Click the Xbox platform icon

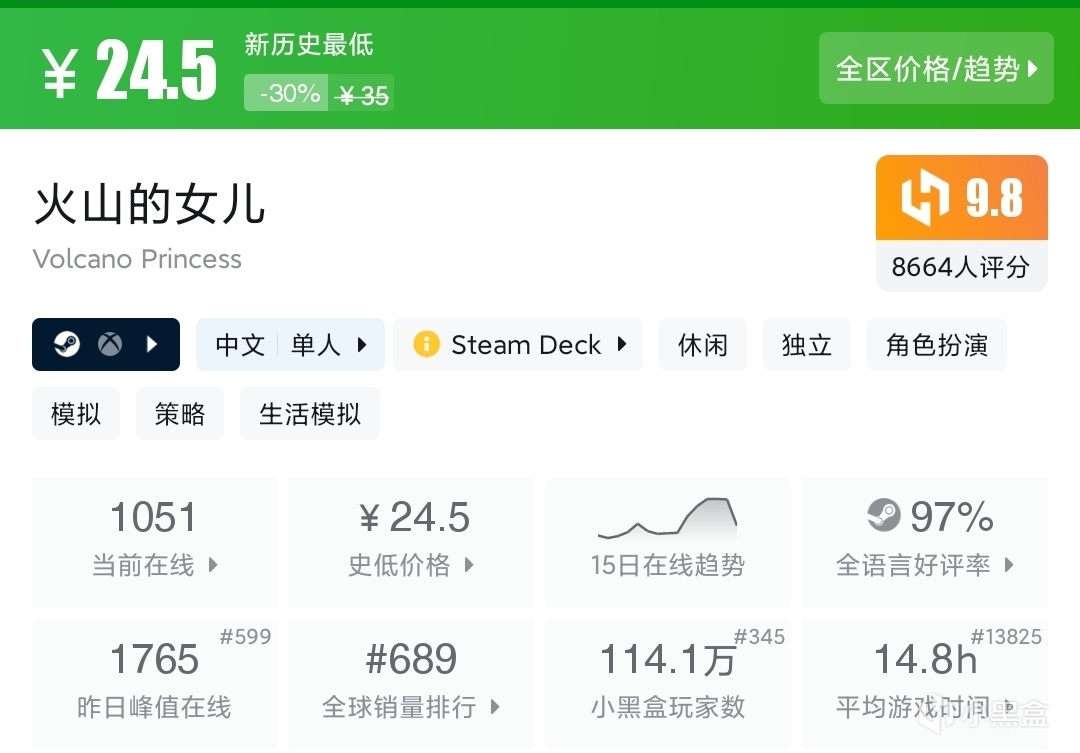coord(110,345)
